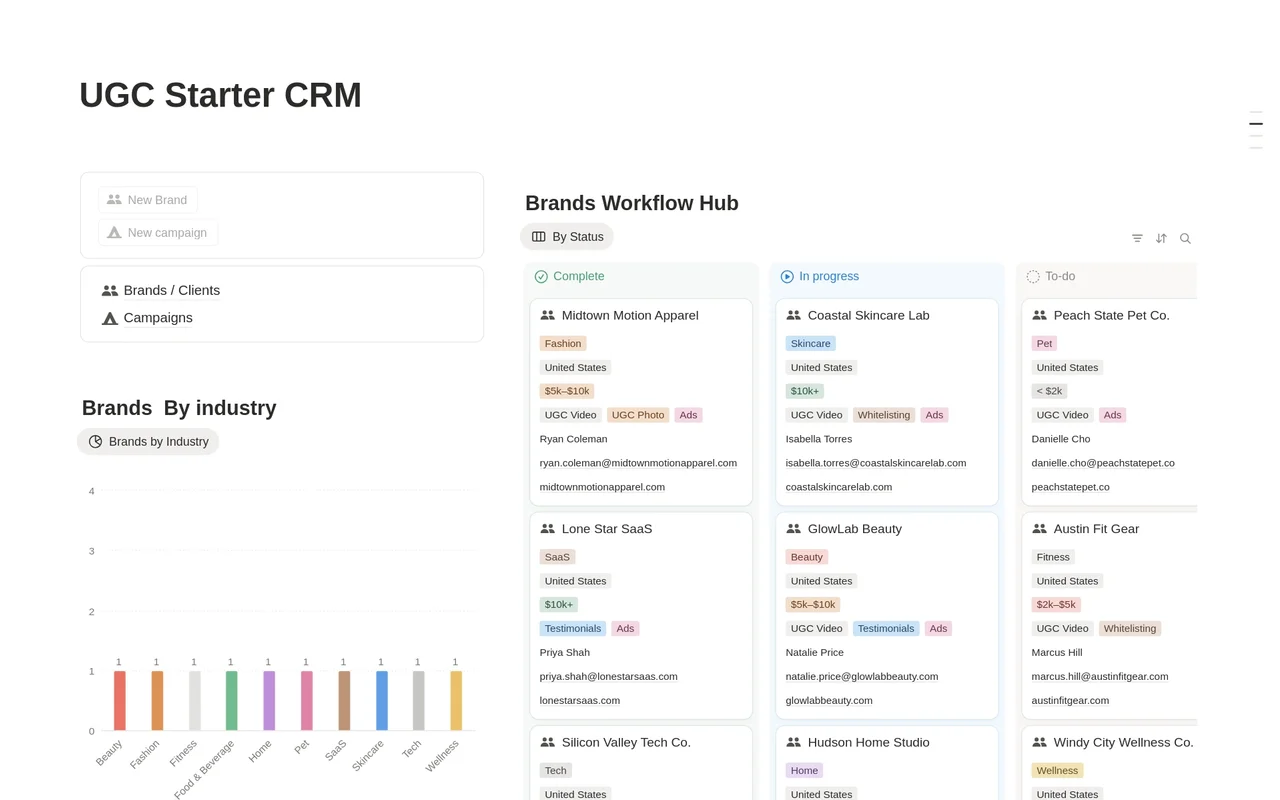Click the Home tag on Hudson Home Studio
Screen dimensions: 1280x800
(804, 771)
